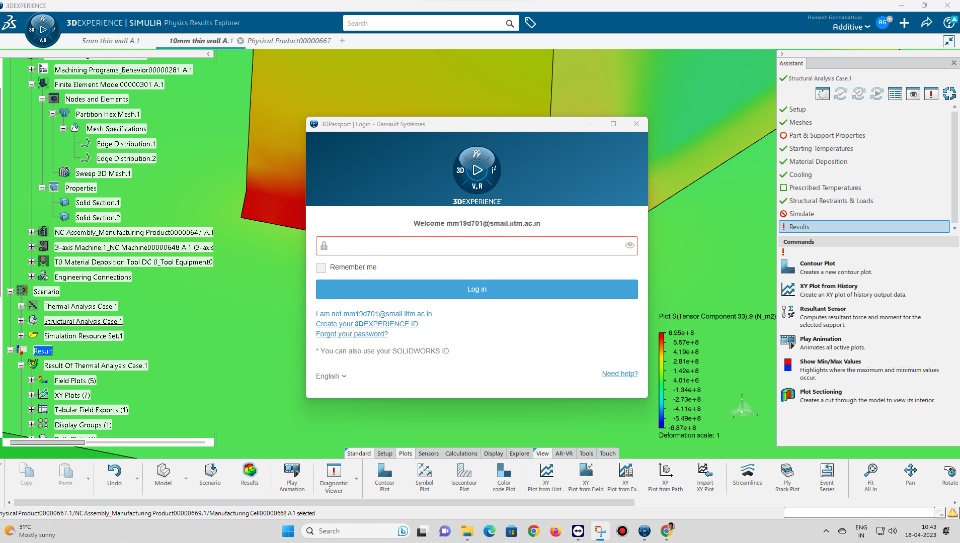Screen dimensions: 960x543
Task: Select the Isocontour Plot tool
Action: pos(464,470)
